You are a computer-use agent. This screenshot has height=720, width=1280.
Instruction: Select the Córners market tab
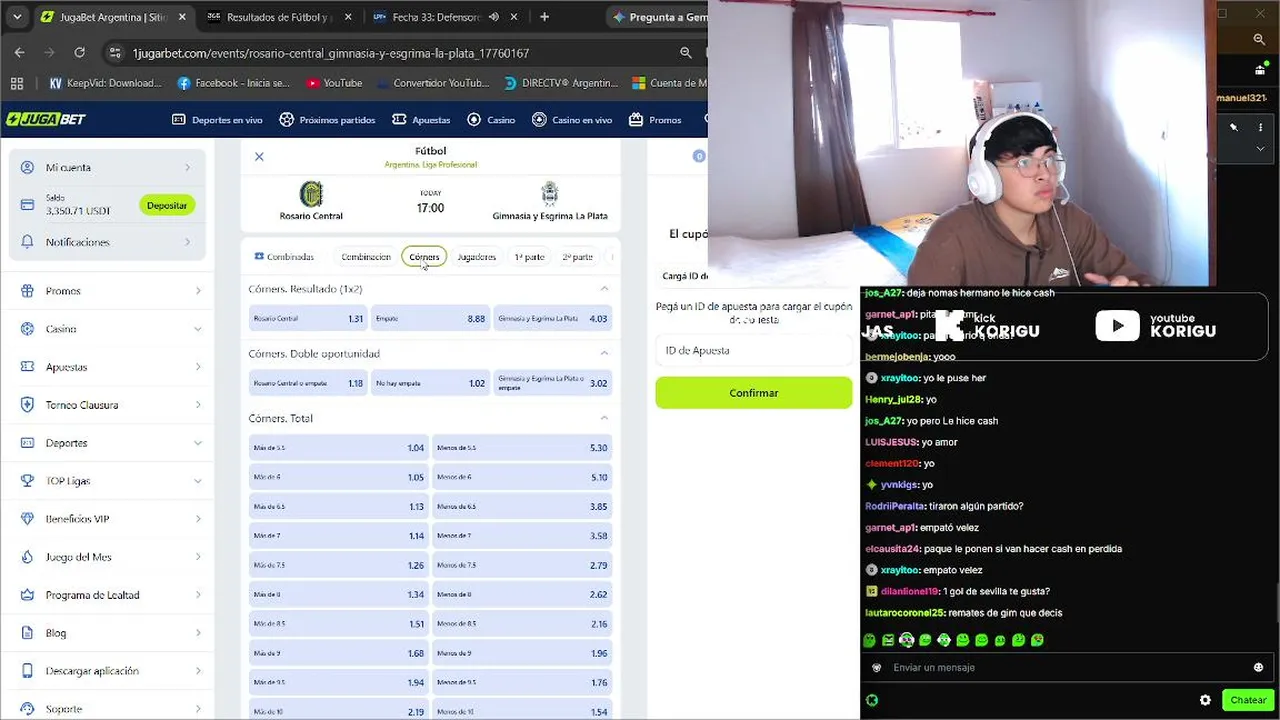[x=424, y=257]
